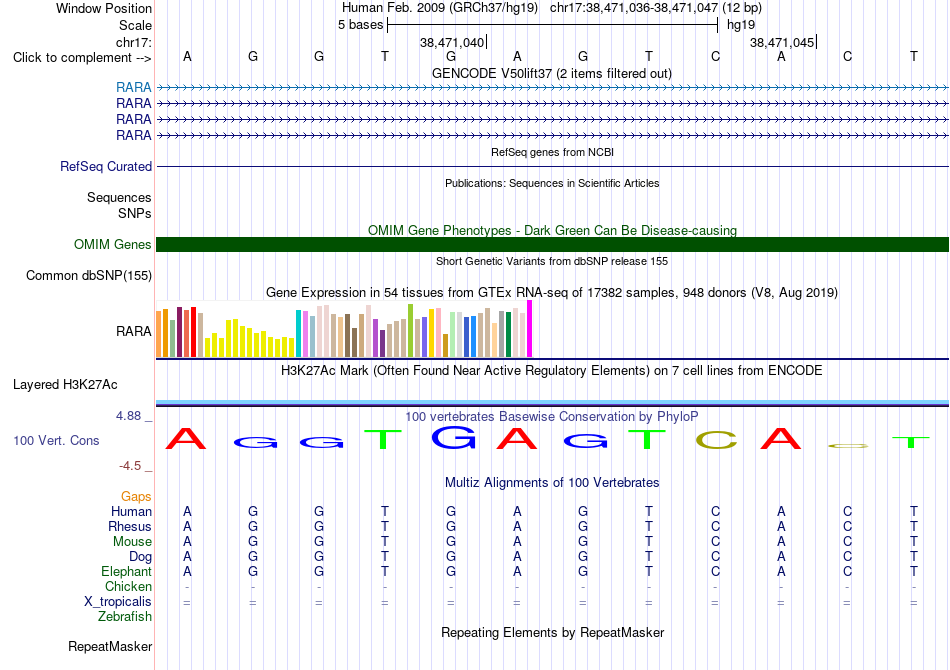This screenshot has height=670, width=950.
Task: Open the RefSeq Curated track label
Action: (105, 167)
